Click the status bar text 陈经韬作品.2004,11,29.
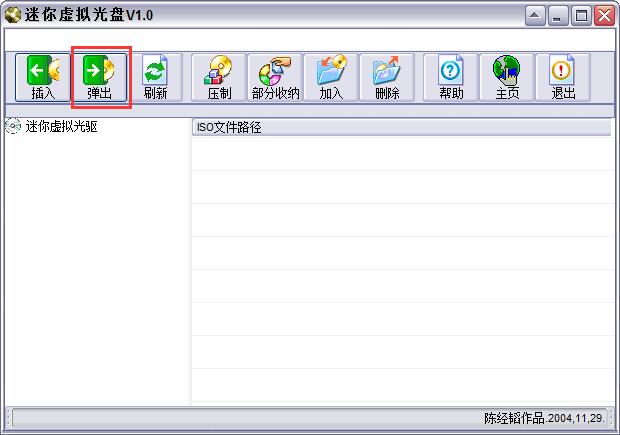620x435 pixels. 544,418
